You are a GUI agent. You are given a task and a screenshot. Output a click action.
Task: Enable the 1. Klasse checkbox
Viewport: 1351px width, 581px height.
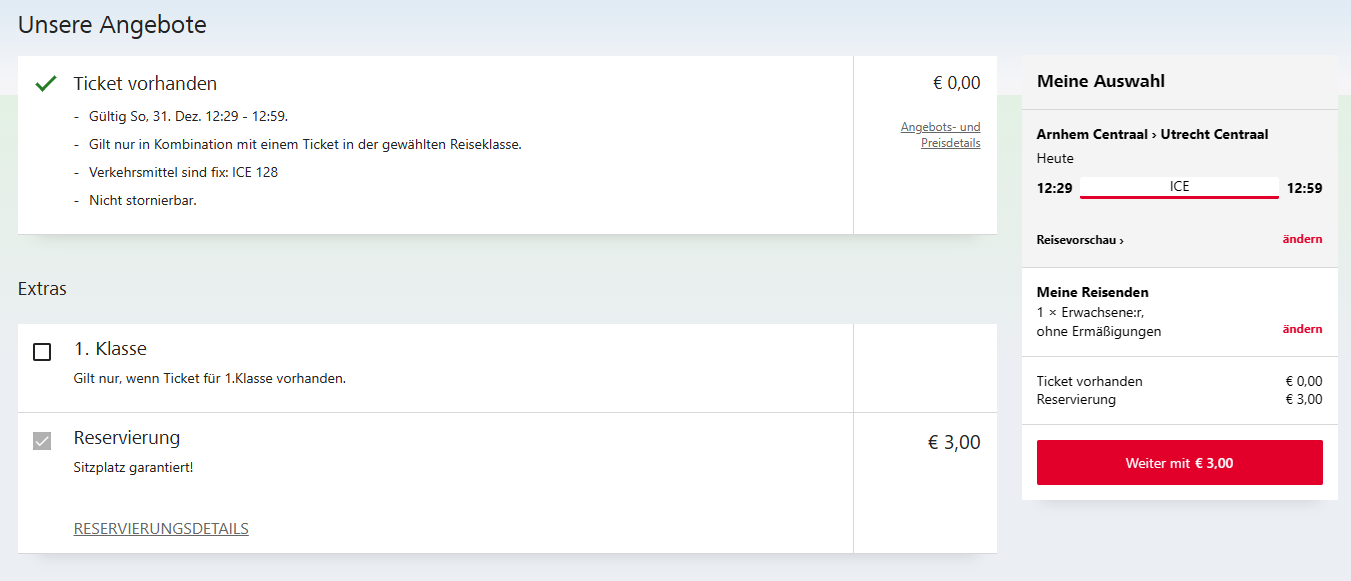pos(42,352)
